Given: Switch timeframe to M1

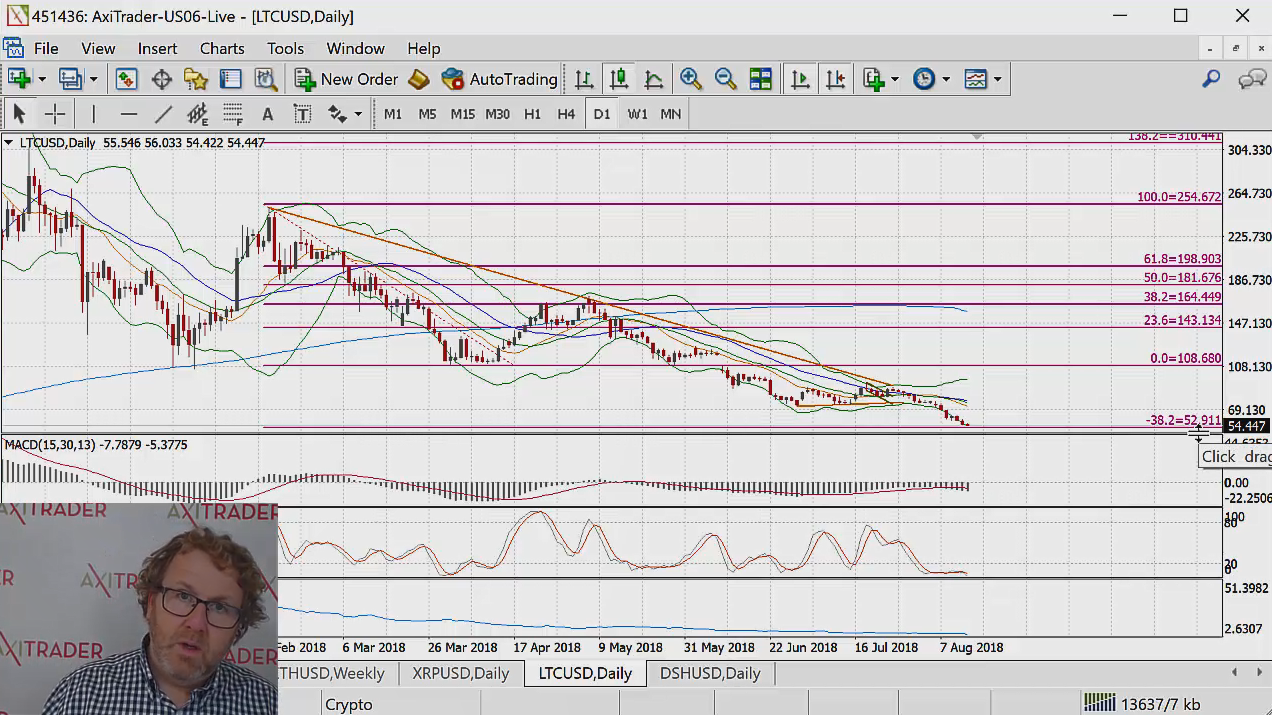Looking at the screenshot, I should 393,114.
